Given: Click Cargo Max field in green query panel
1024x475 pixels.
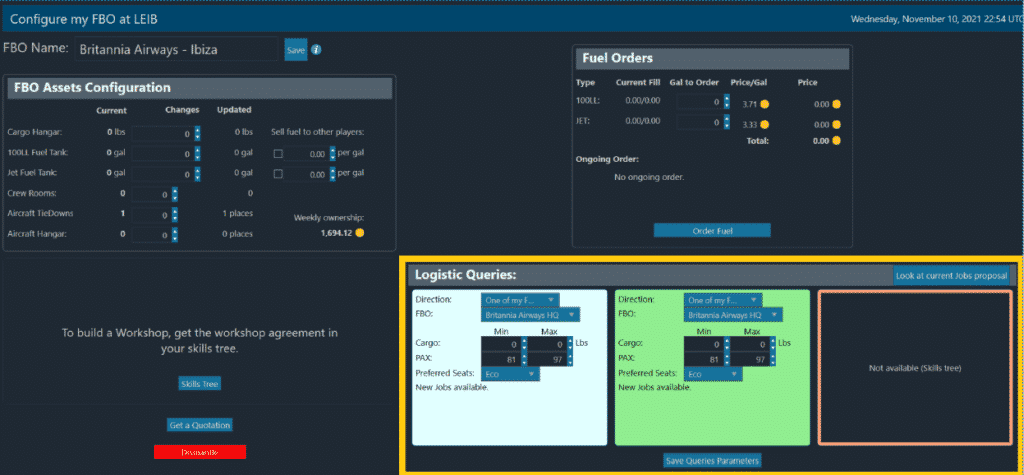Looking at the screenshot, I should click(x=750, y=344).
